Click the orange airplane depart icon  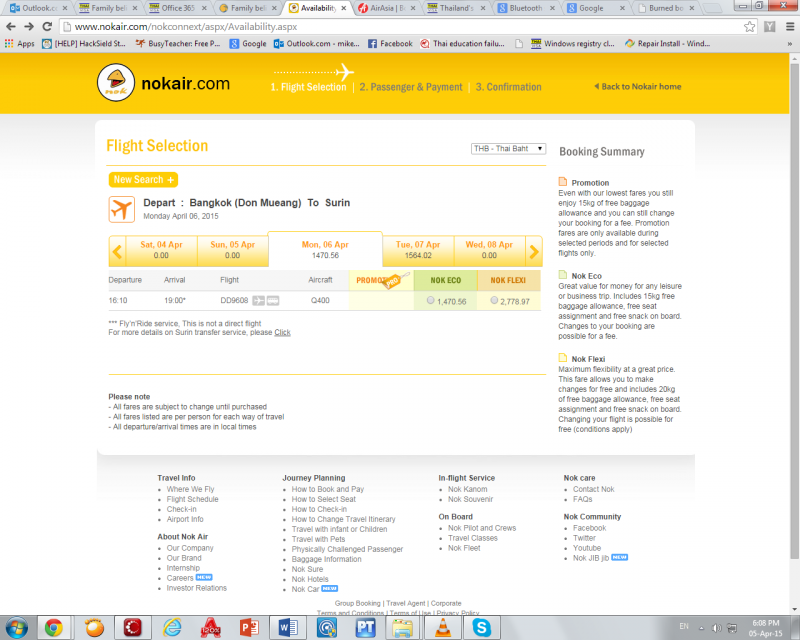point(121,209)
